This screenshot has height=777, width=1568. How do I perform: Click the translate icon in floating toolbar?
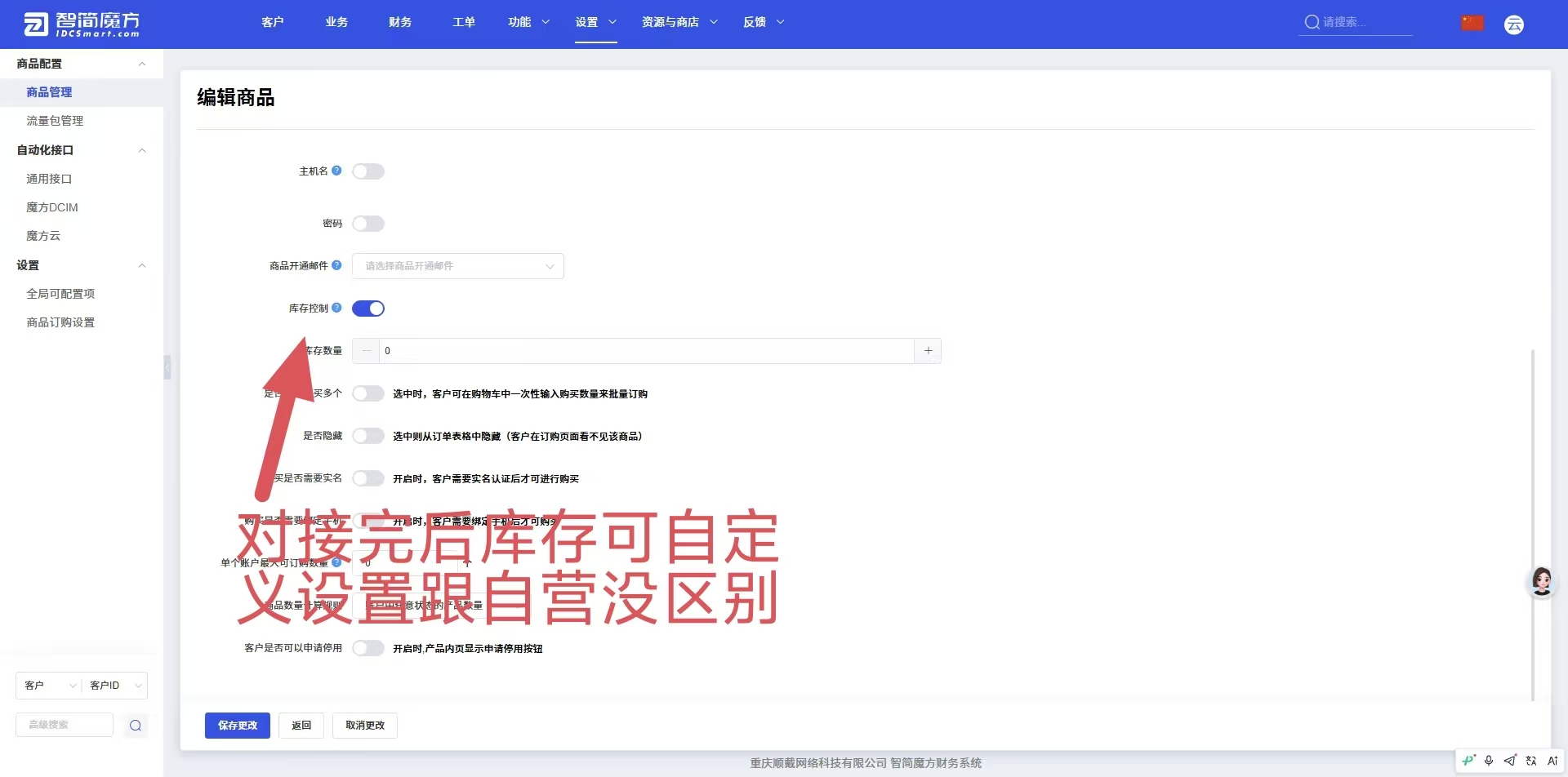1531,761
